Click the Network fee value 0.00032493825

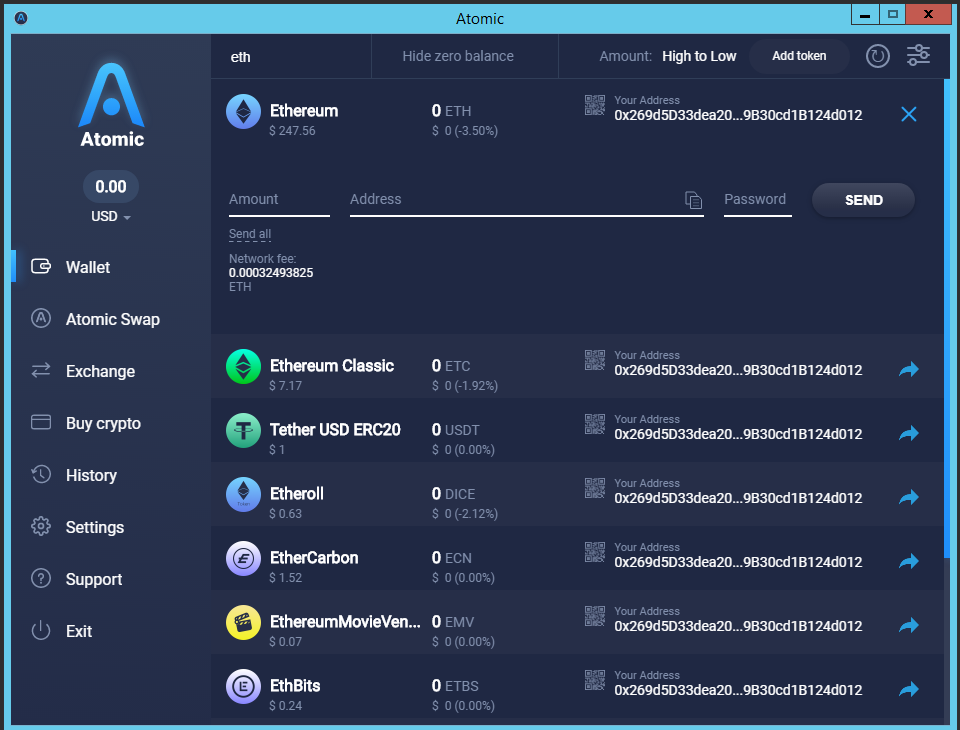click(x=271, y=273)
